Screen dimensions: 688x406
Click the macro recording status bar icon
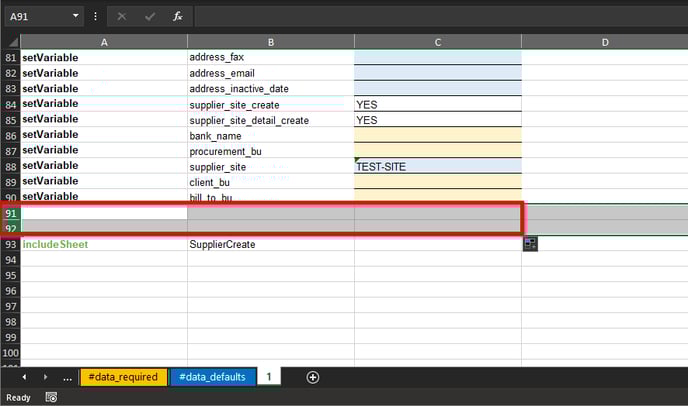[51, 398]
